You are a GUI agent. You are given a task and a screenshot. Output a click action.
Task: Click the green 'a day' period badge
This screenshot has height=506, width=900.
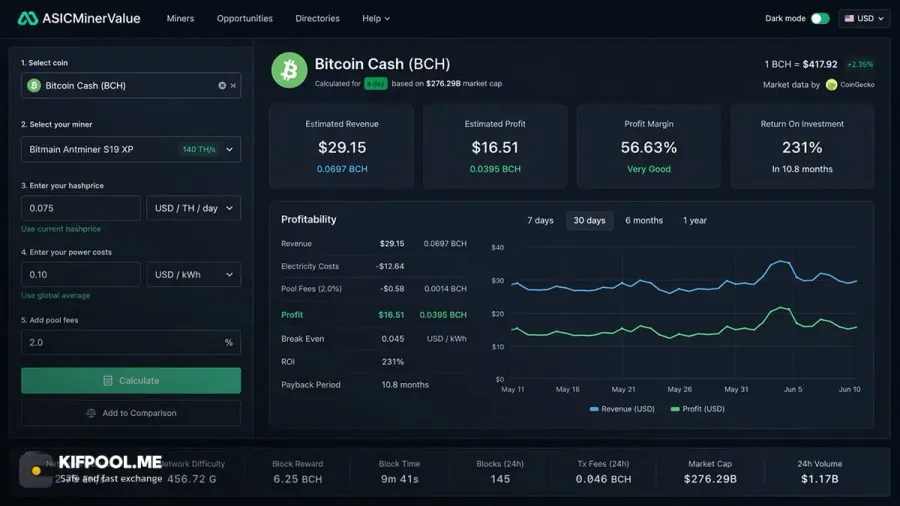(x=376, y=84)
